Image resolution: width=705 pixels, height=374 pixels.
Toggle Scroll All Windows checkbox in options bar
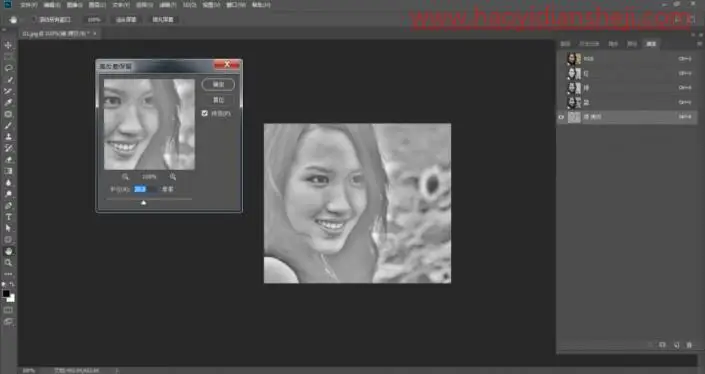pyautogui.click(x=34, y=20)
